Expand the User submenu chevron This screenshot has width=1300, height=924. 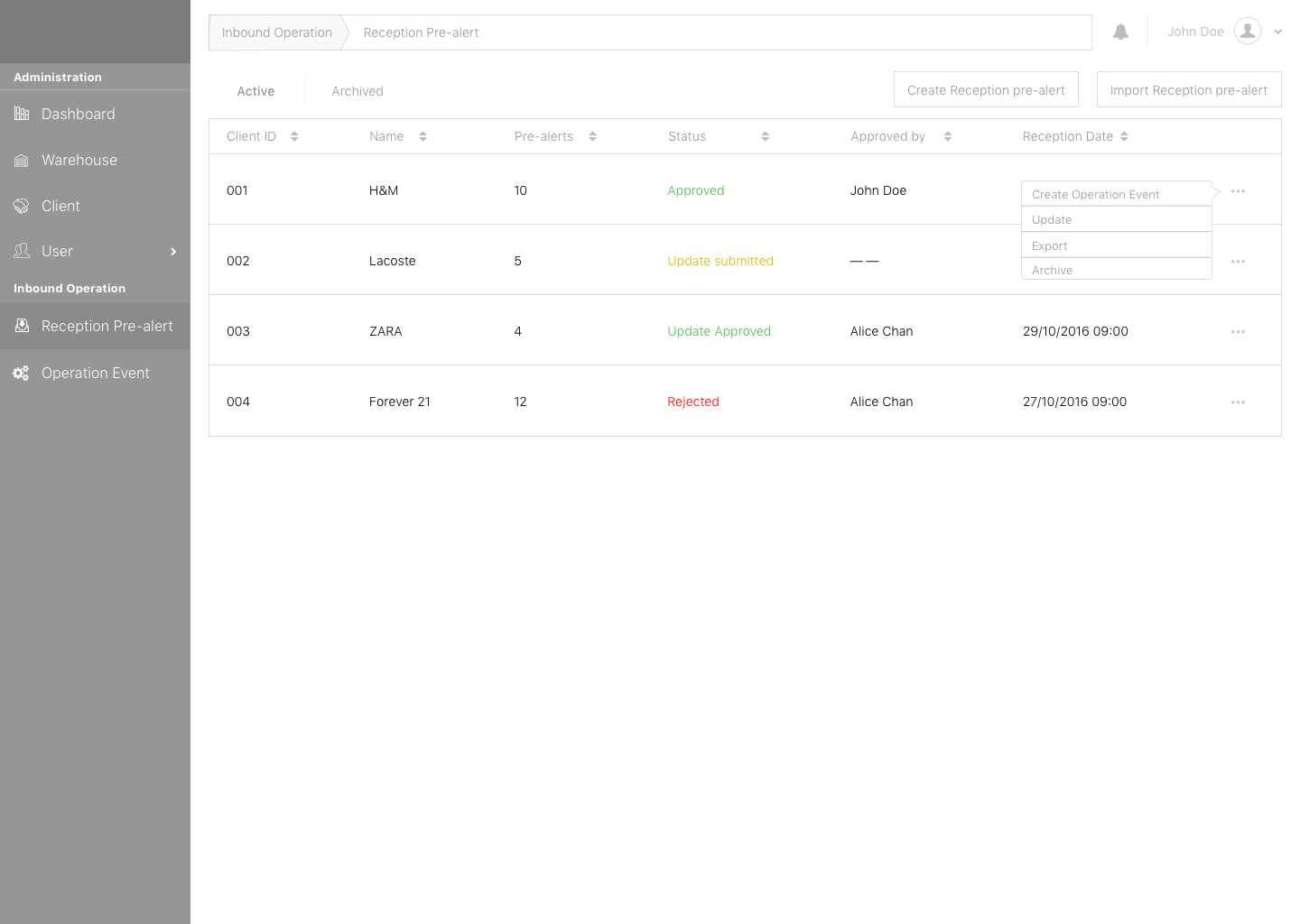[x=173, y=252]
